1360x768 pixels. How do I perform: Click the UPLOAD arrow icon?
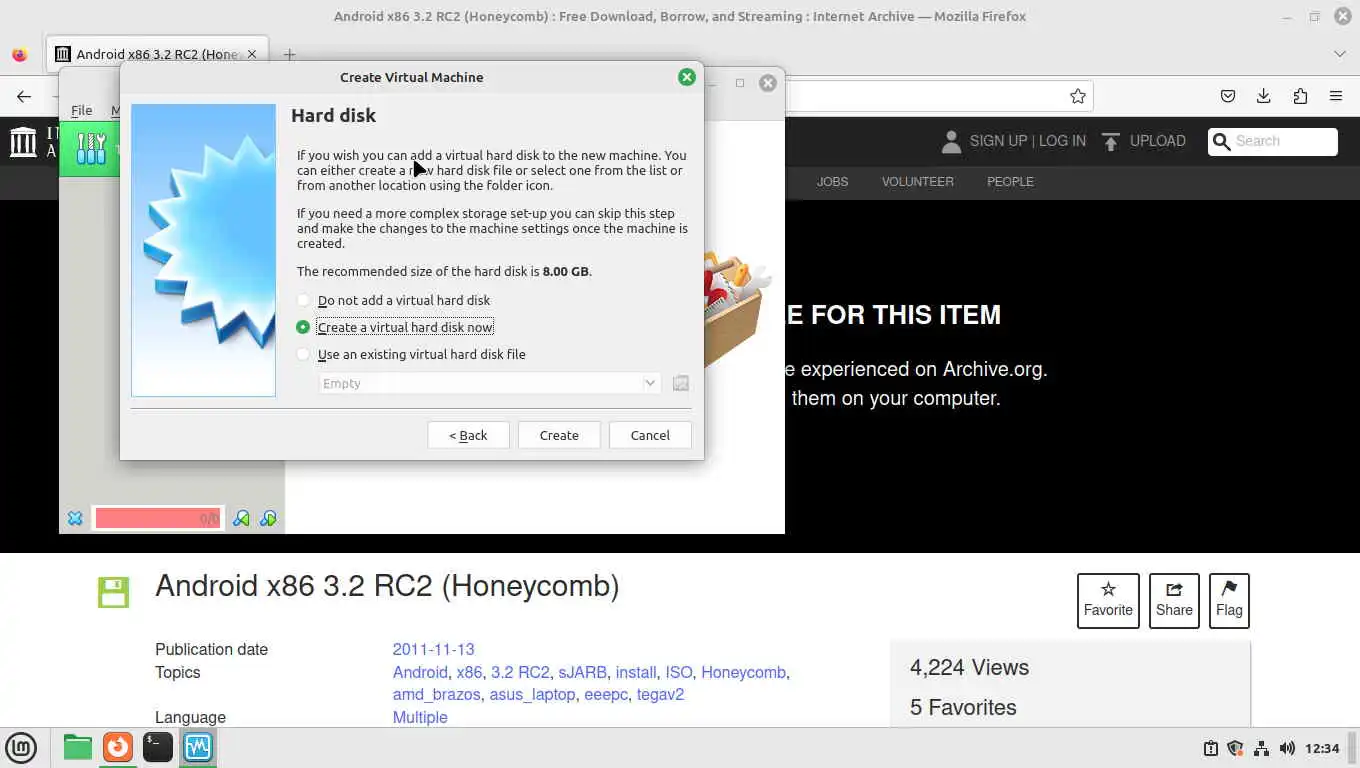tap(1110, 141)
